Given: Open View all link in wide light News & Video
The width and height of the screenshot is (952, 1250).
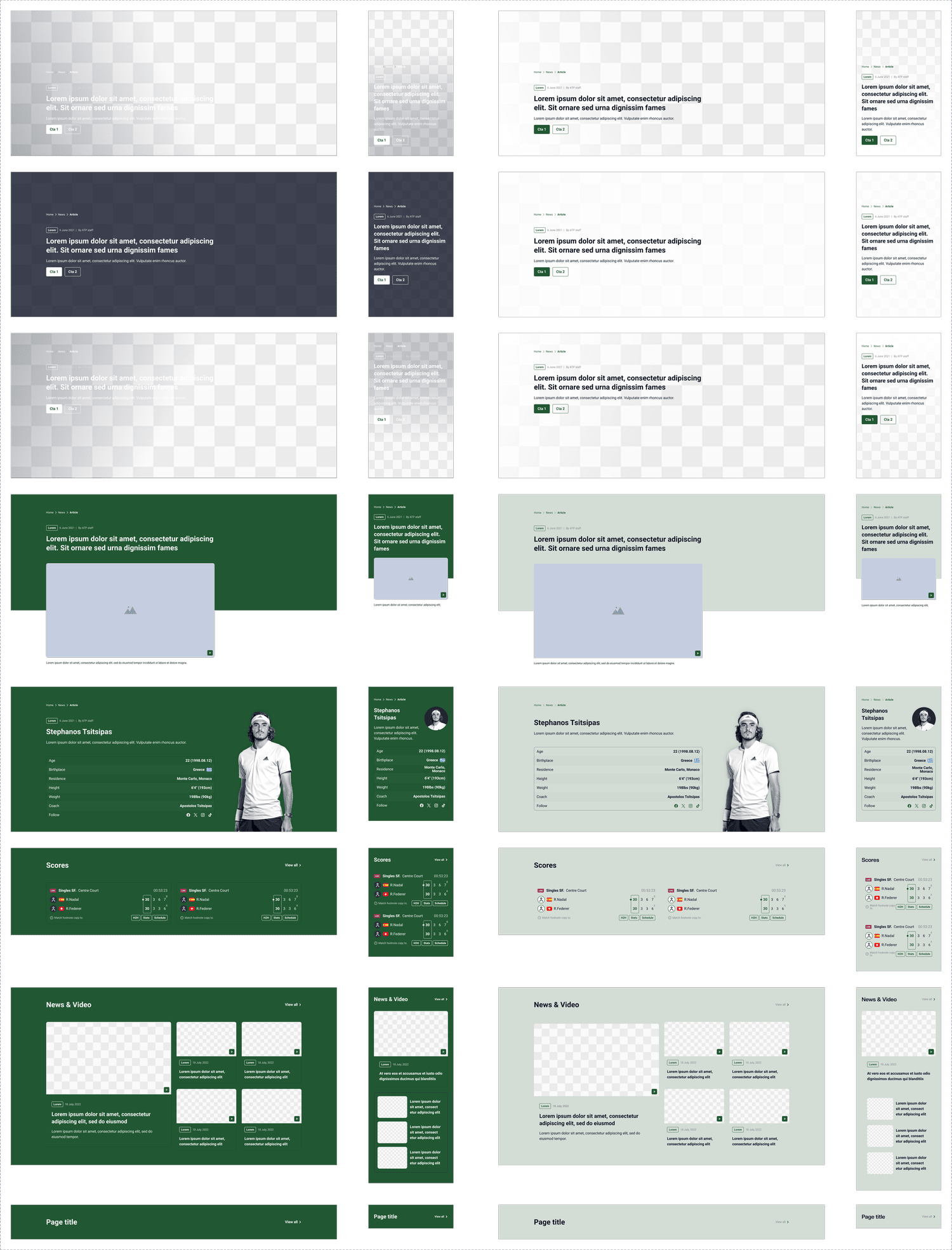Looking at the screenshot, I should click(782, 1004).
